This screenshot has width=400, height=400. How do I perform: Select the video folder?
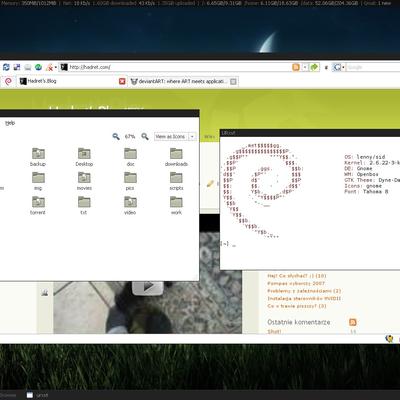(x=130, y=206)
